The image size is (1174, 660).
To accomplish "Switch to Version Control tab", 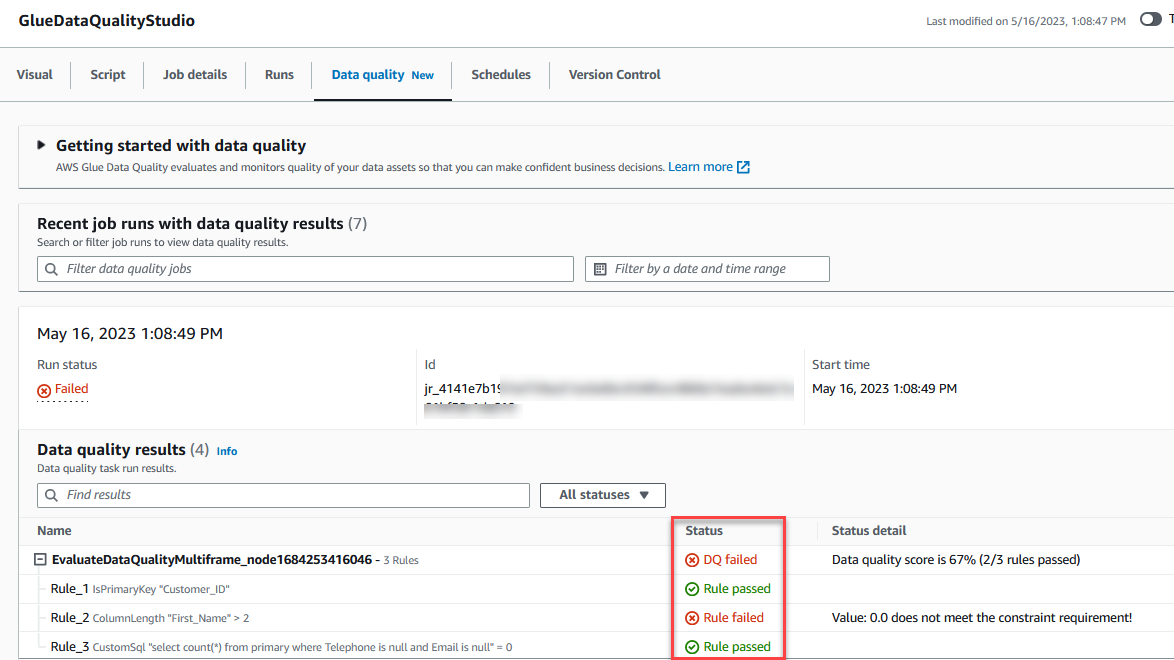I will click(614, 75).
